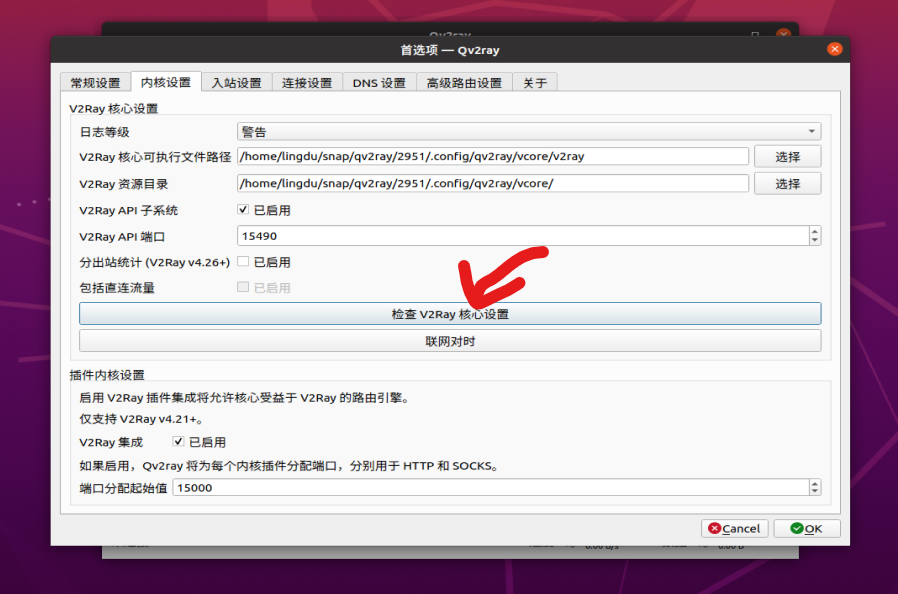Focus the V2Ray API 端口 field
The width and height of the screenshot is (898, 594).
[x=523, y=235]
